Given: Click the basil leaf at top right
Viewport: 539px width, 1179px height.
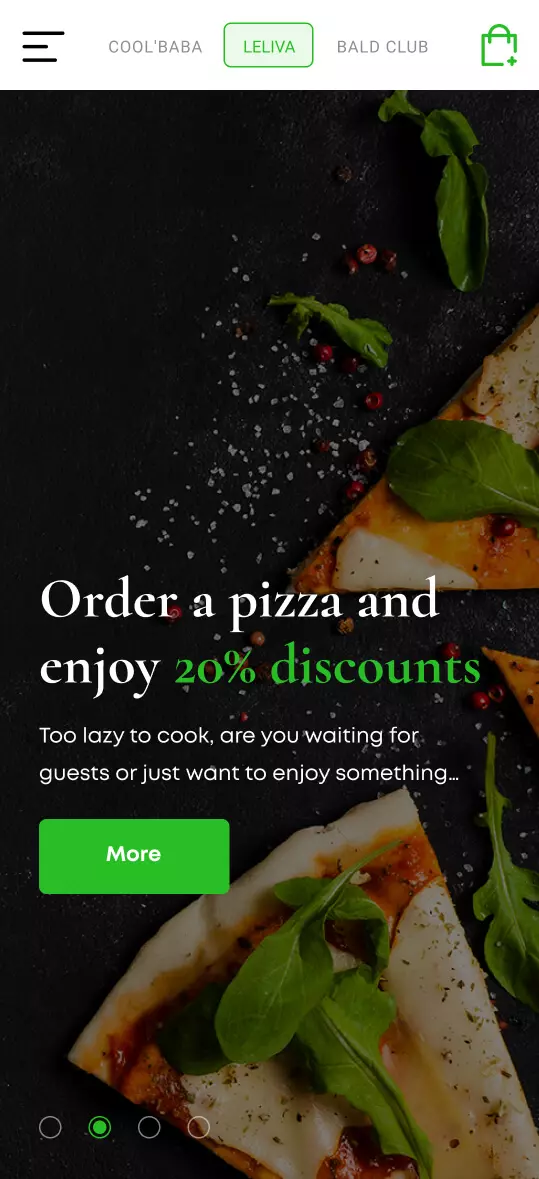Looking at the screenshot, I should click(x=444, y=188).
